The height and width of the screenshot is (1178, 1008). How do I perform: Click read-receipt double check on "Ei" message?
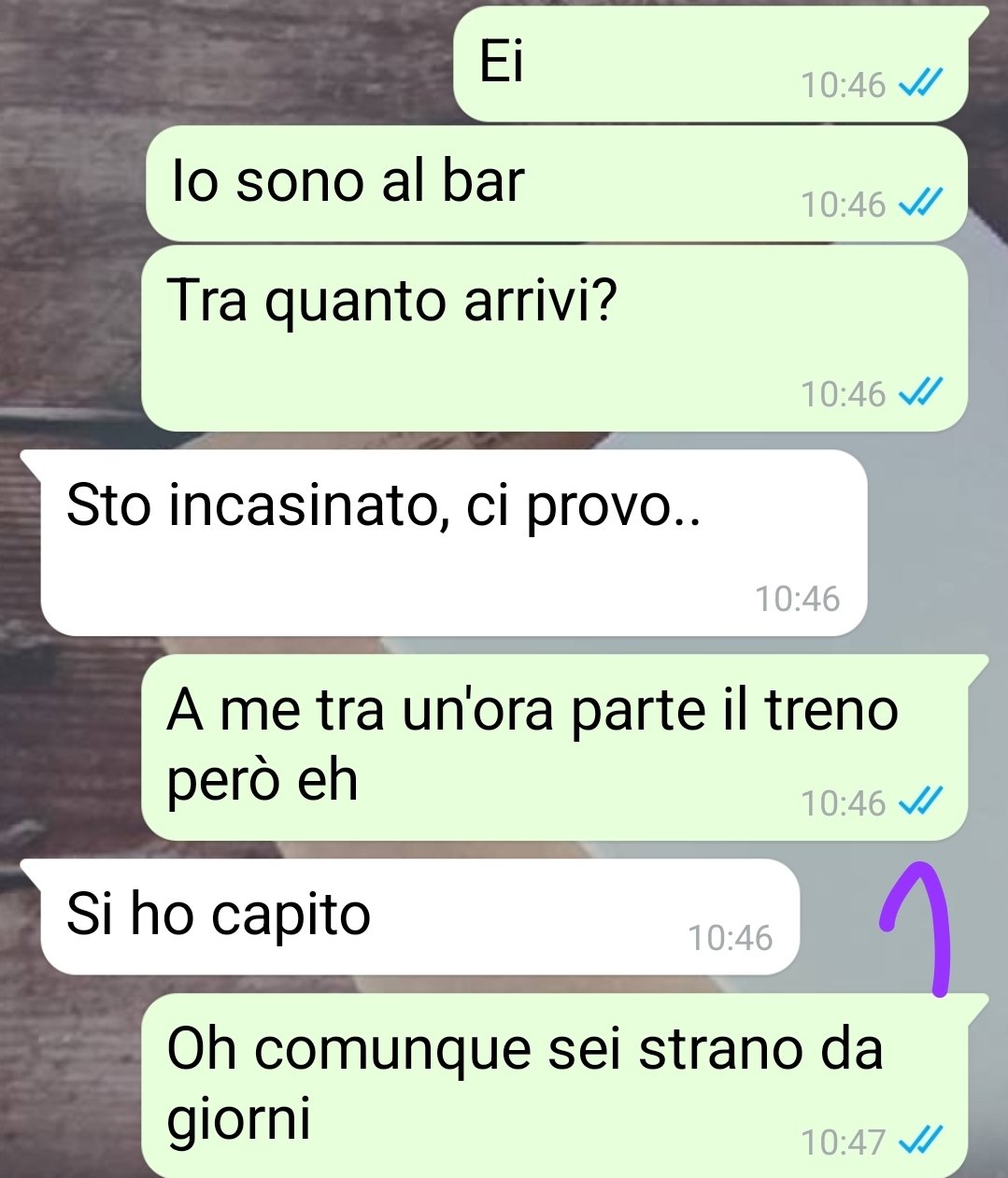[x=920, y=85]
